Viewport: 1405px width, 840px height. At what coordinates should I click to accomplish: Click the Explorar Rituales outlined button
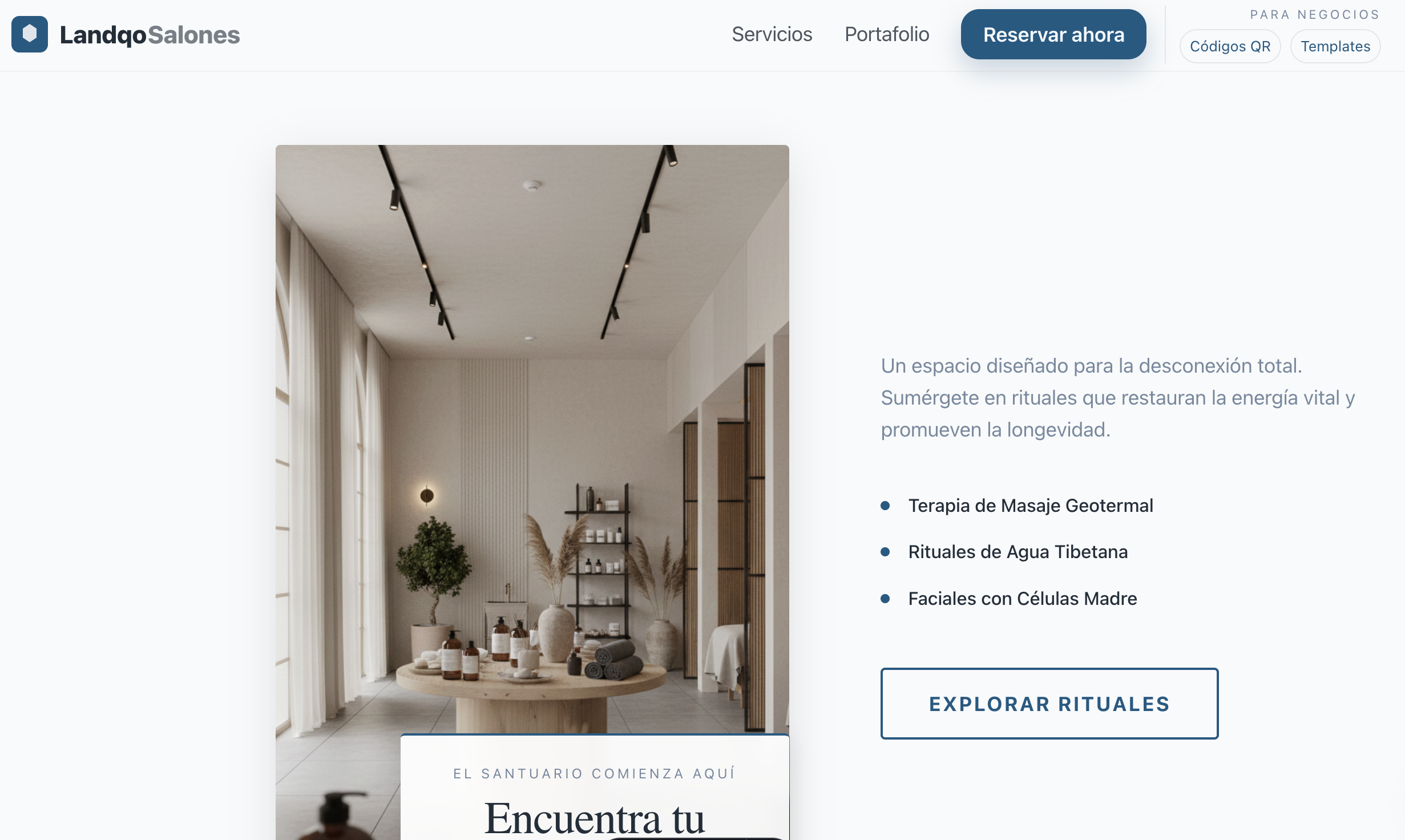pos(1049,704)
